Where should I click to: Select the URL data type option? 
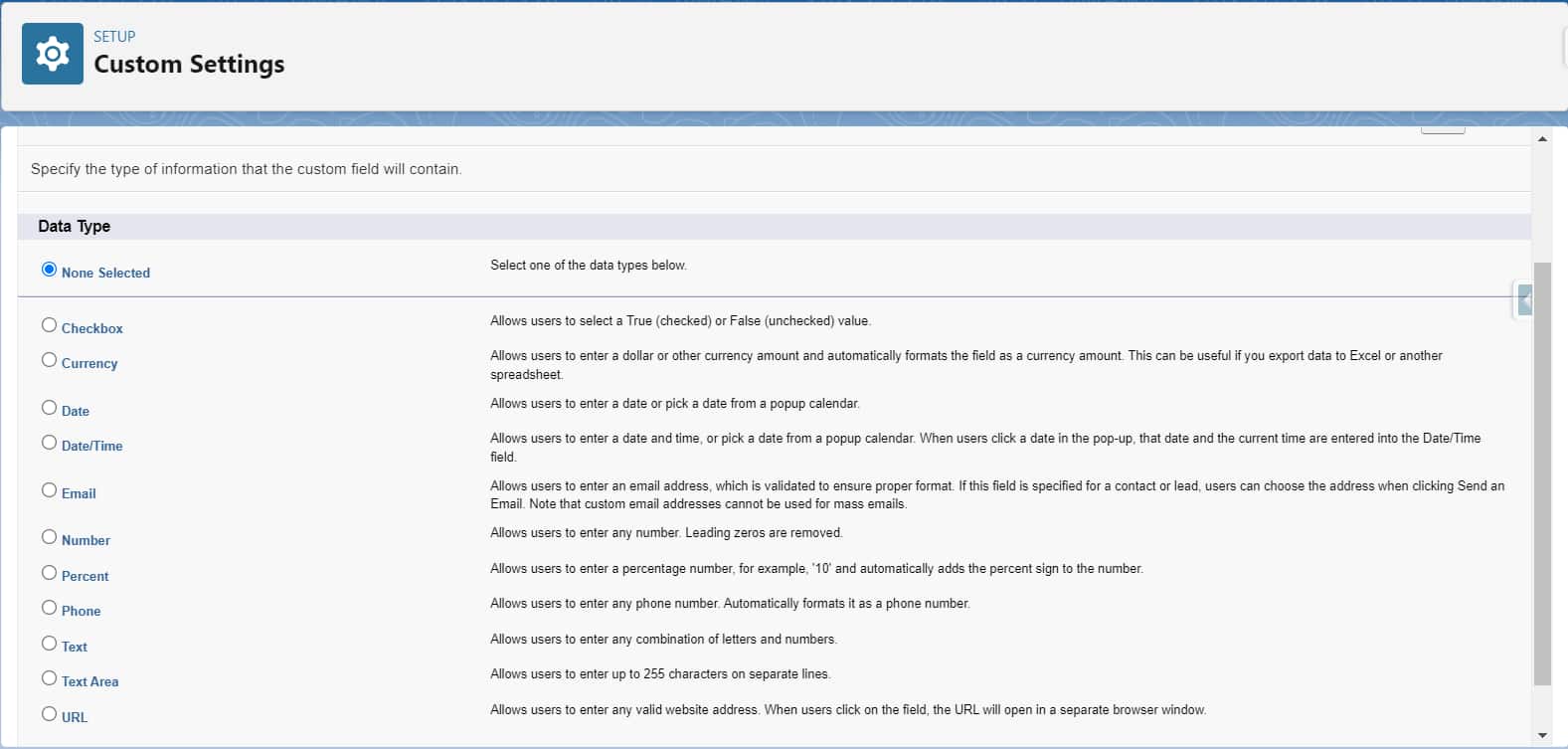pyautogui.click(x=49, y=714)
